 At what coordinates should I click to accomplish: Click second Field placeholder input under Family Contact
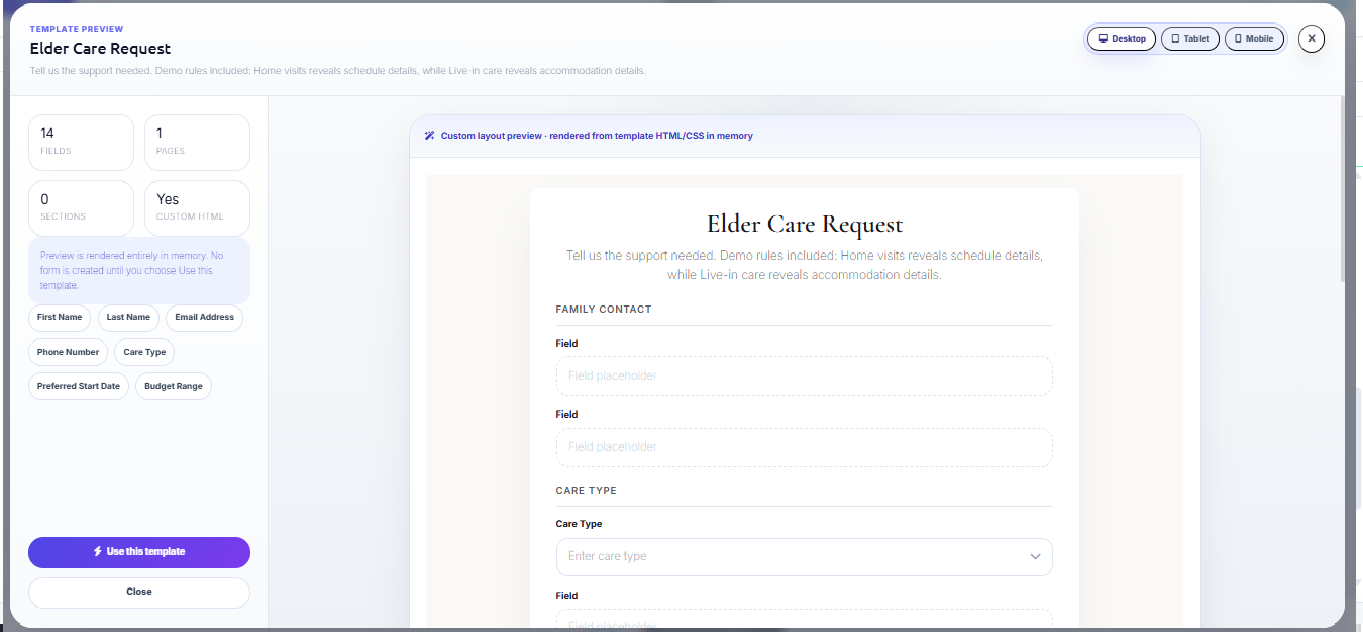(804, 447)
